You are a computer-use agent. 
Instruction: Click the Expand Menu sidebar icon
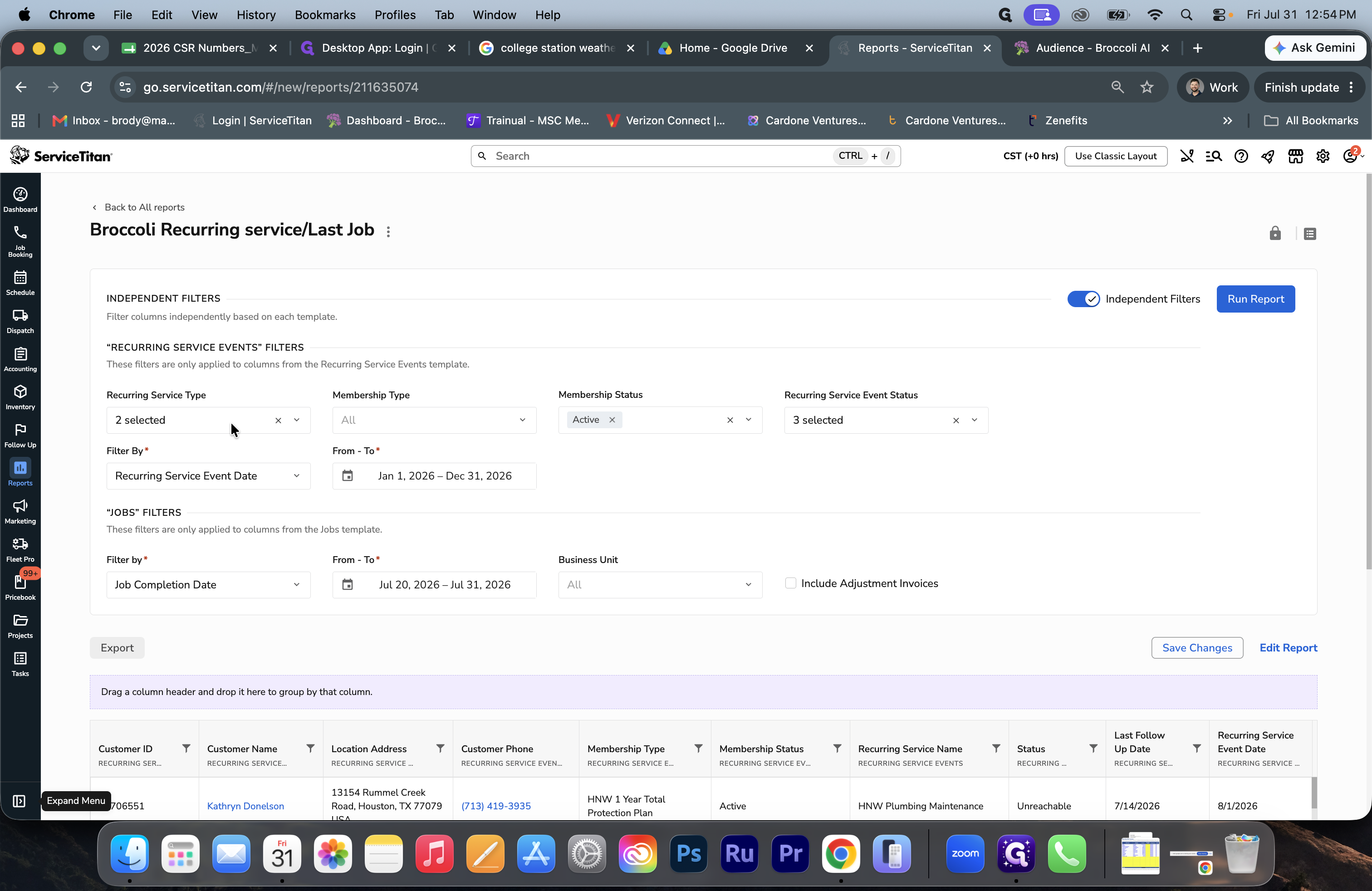19,801
